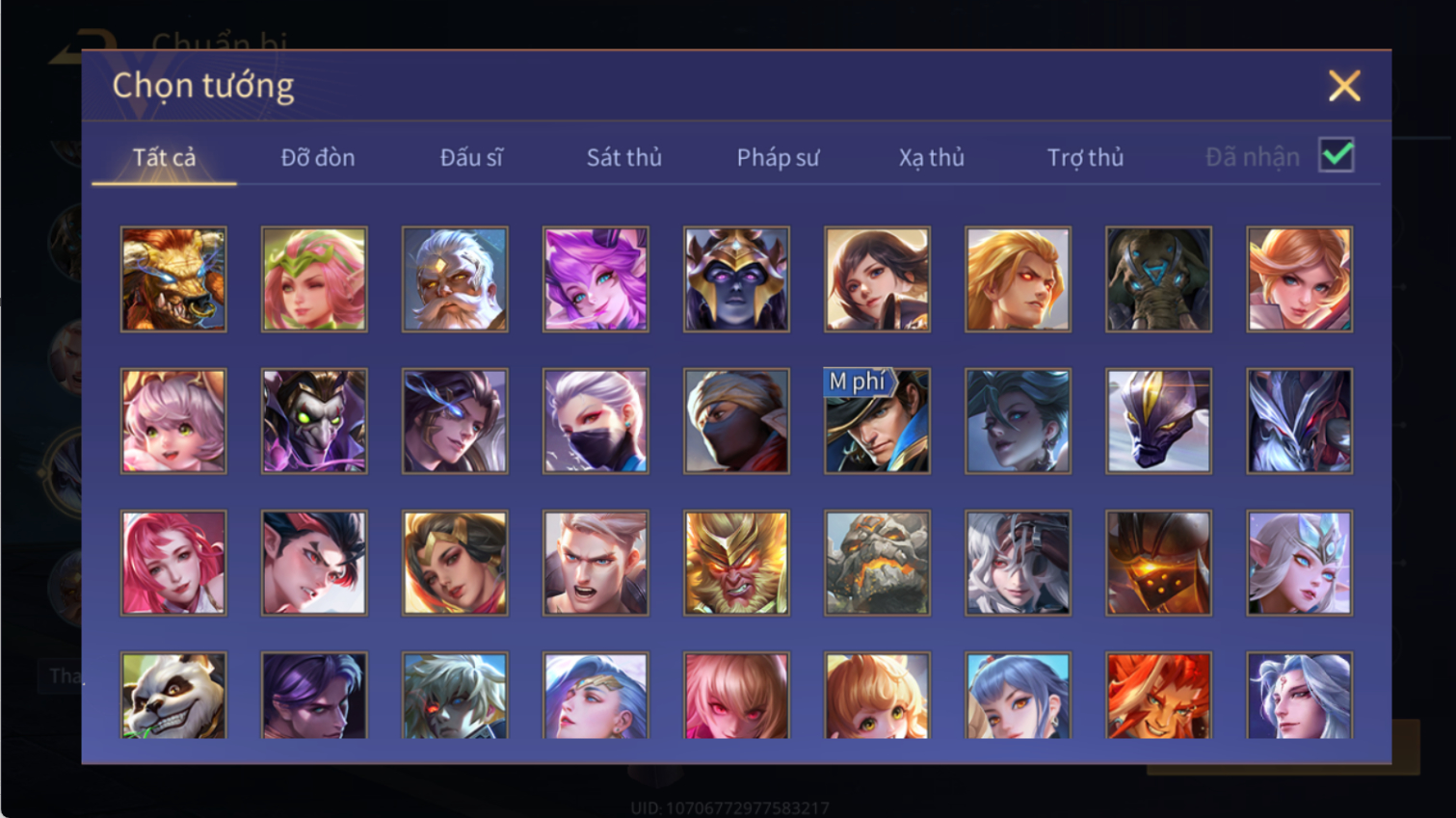
Task: Switch to the 'Trợ thủ' tab
Action: click(1085, 157)
